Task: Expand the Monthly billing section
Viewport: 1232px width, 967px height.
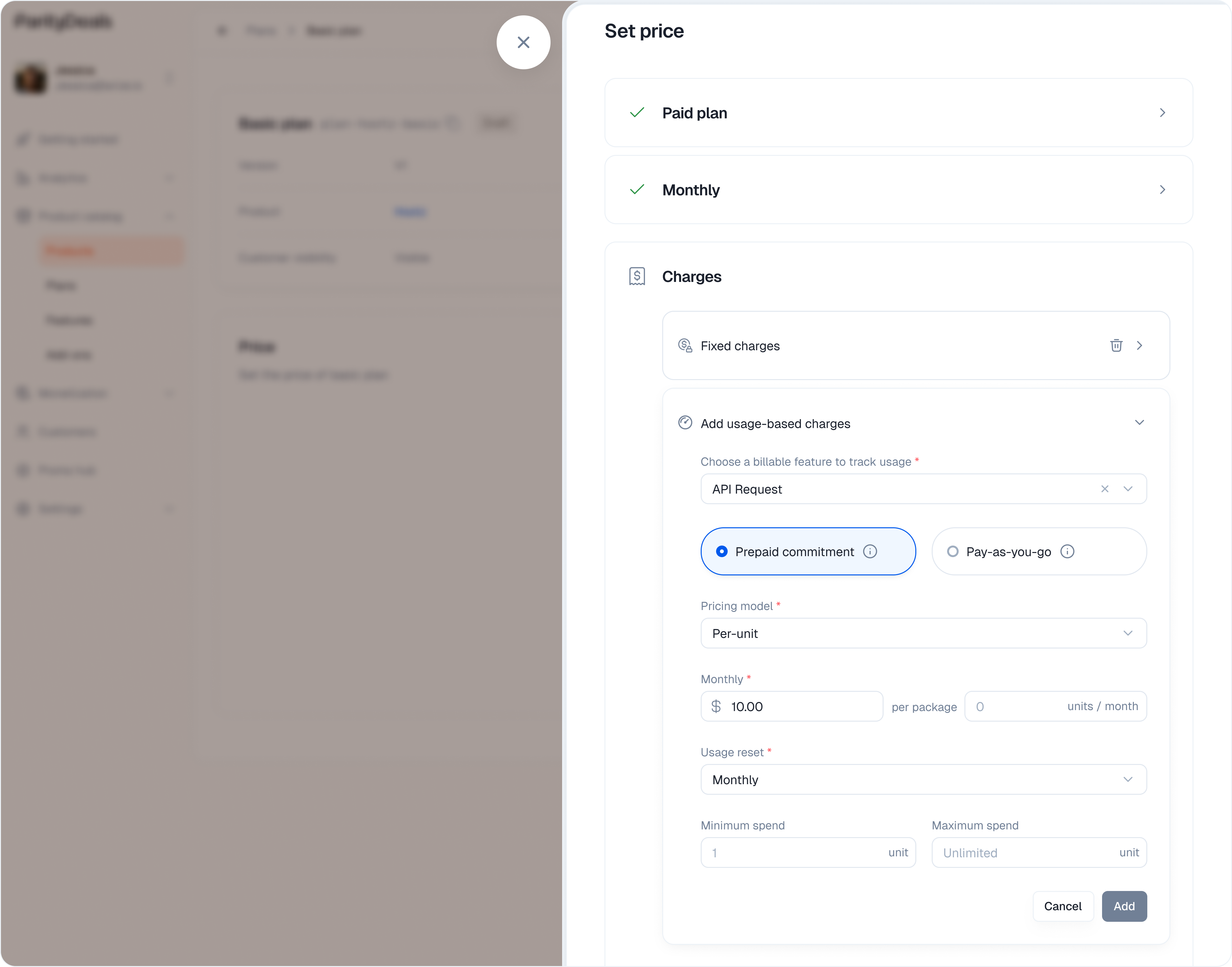Action: tap(1162, 190)
